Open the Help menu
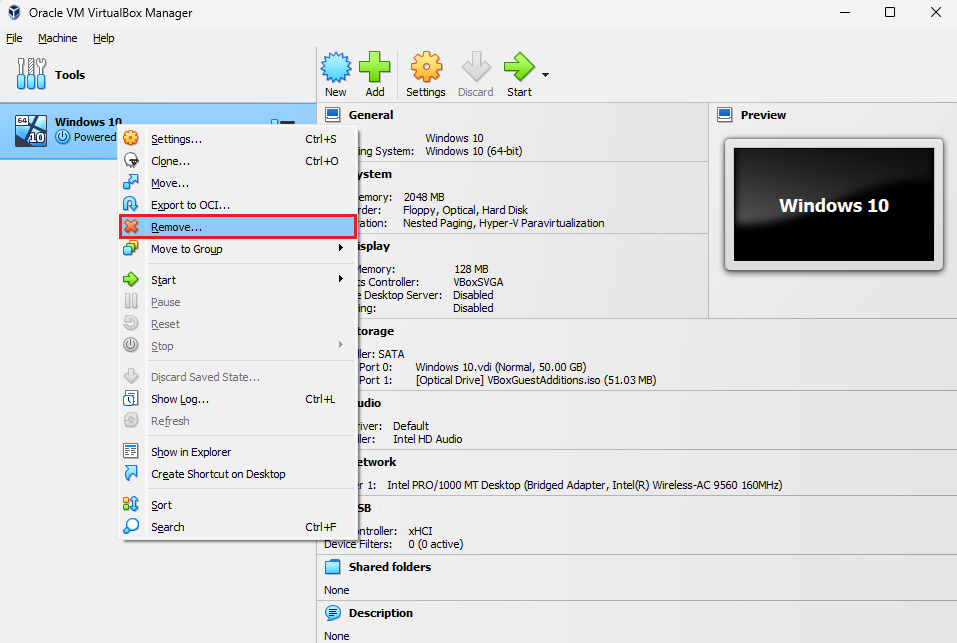Screen dimensions: 957x643 click(x=104, y=38)
